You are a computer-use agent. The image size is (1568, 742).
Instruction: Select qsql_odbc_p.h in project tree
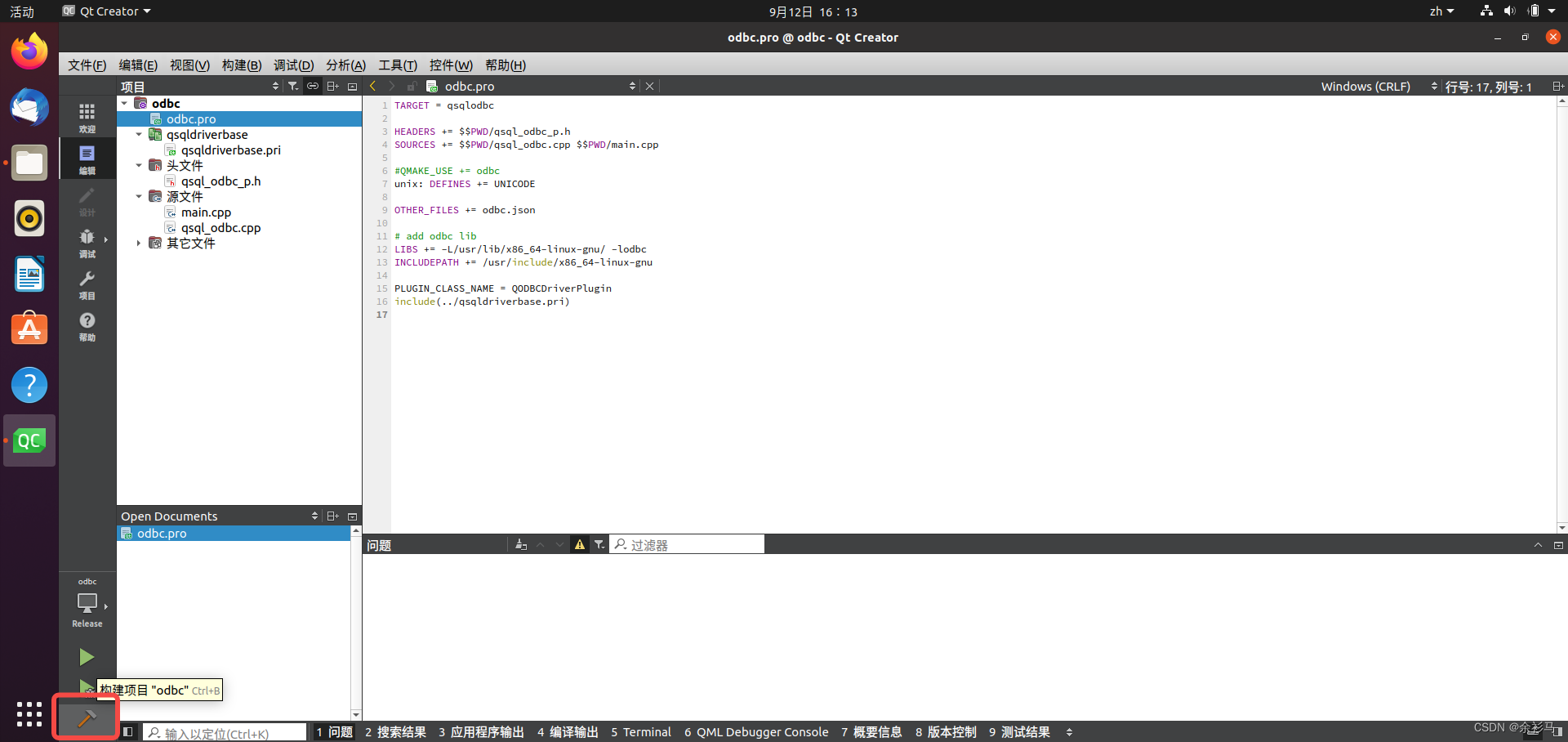pyautogui.click(x=221, y=181)
